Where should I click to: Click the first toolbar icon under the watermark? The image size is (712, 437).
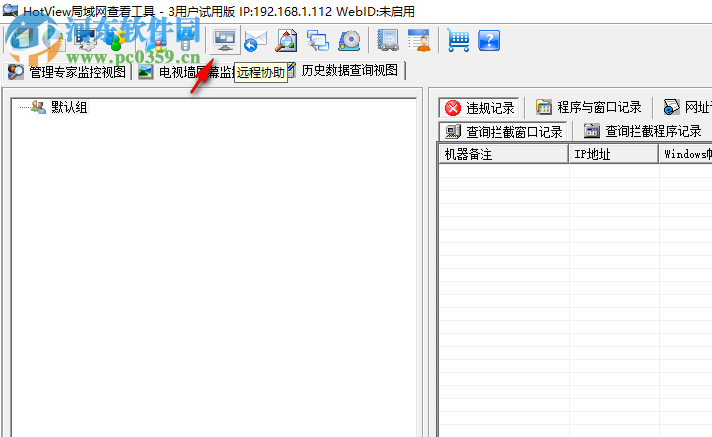tap(23, 41)
